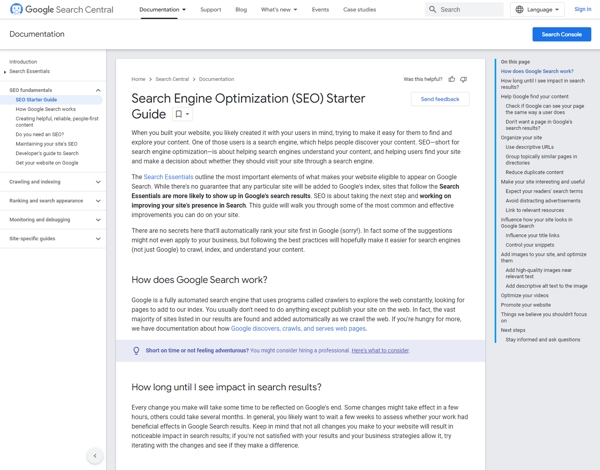Collapse the left sidebar arrow button
This screenshot has width=600, height=470.
[x=95, y=455]
